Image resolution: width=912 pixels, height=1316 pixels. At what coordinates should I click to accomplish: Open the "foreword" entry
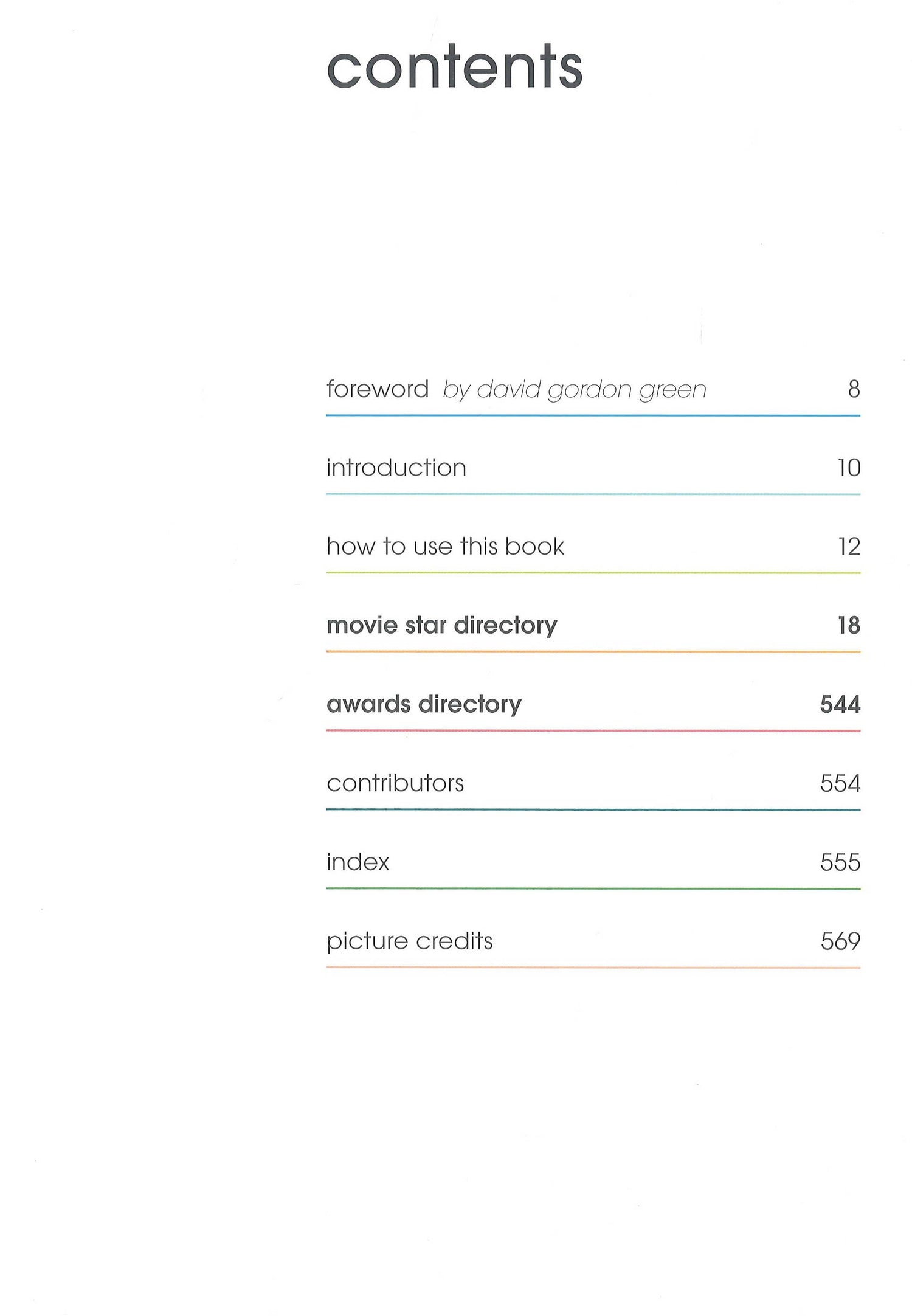[377, 389]
